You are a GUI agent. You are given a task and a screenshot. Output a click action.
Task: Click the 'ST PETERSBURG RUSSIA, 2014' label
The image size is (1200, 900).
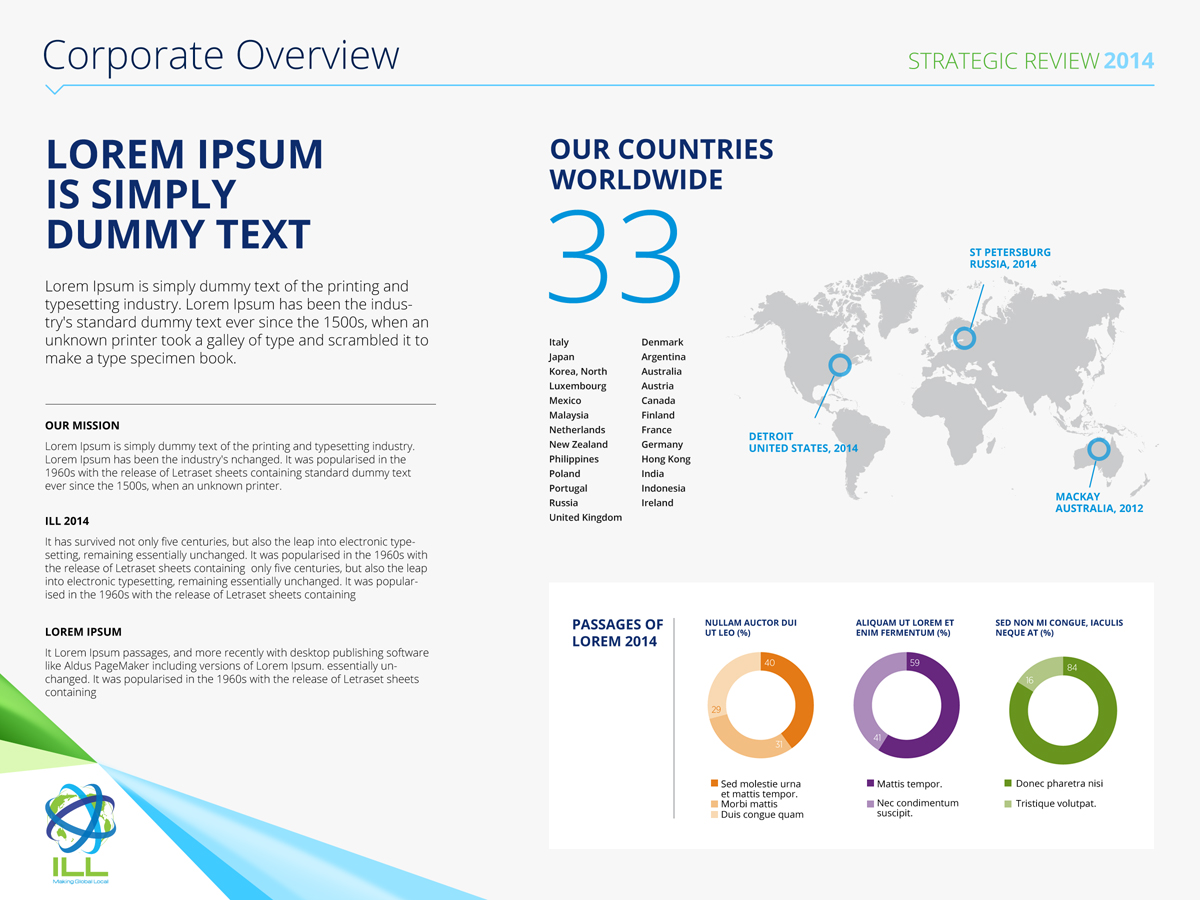pos(1010,258)
